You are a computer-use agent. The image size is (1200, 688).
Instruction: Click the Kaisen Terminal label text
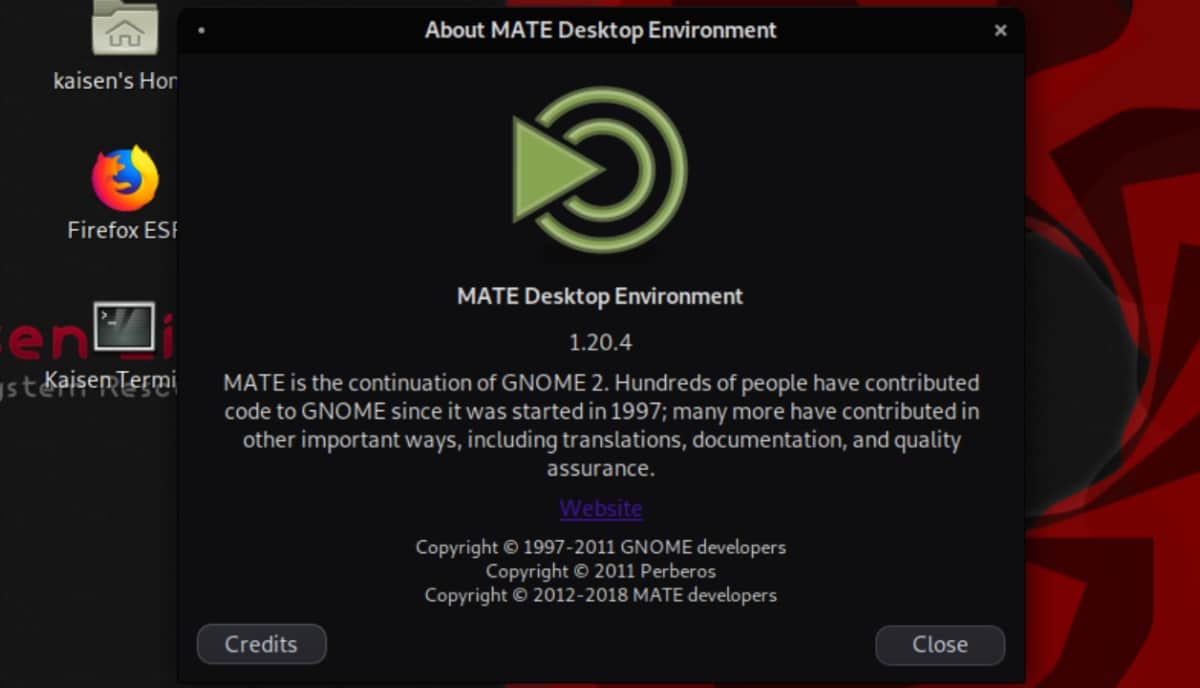[x=110, y=380]
